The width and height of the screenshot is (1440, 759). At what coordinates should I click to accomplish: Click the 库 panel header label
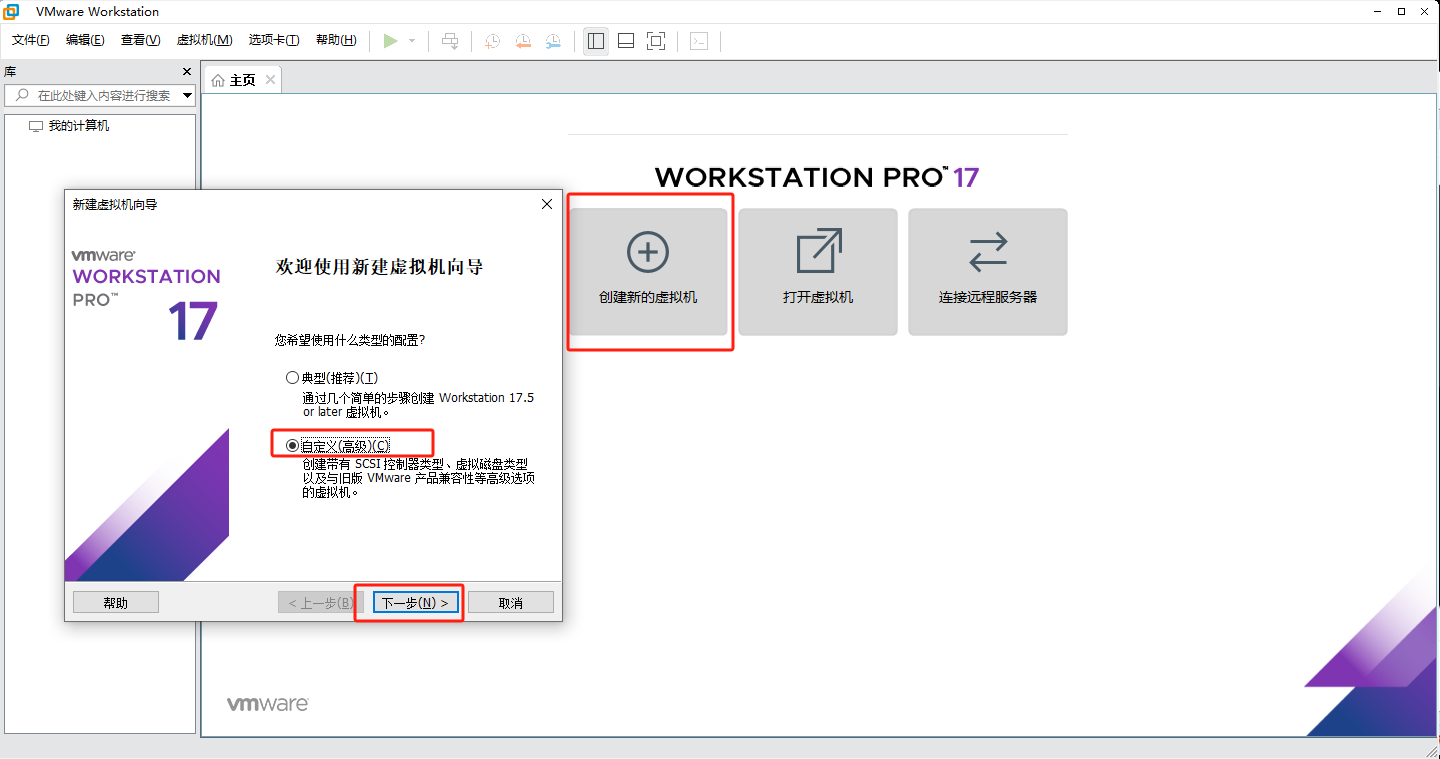click(x=10, y=72)
